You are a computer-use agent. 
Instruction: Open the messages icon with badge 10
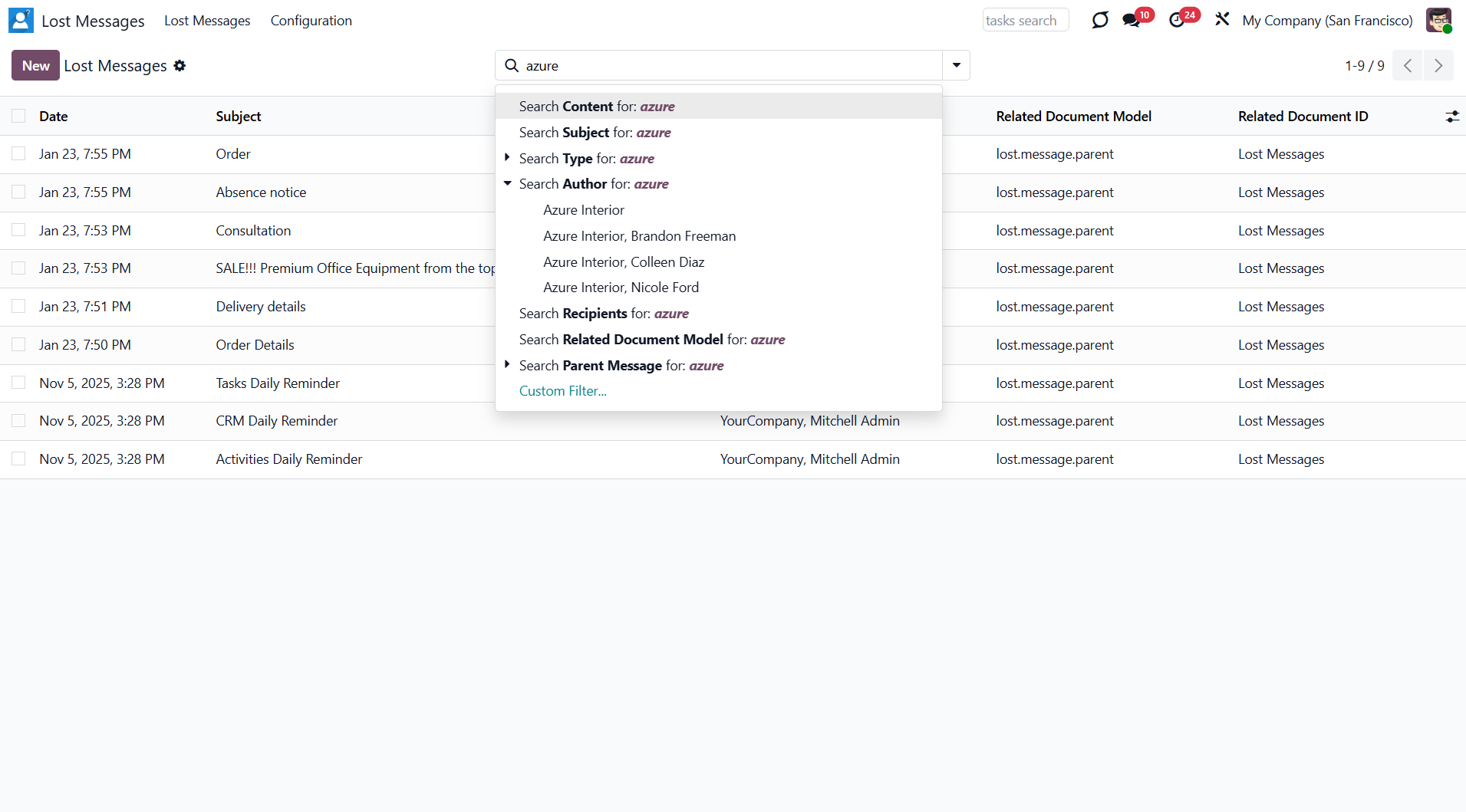[1132, 21]
